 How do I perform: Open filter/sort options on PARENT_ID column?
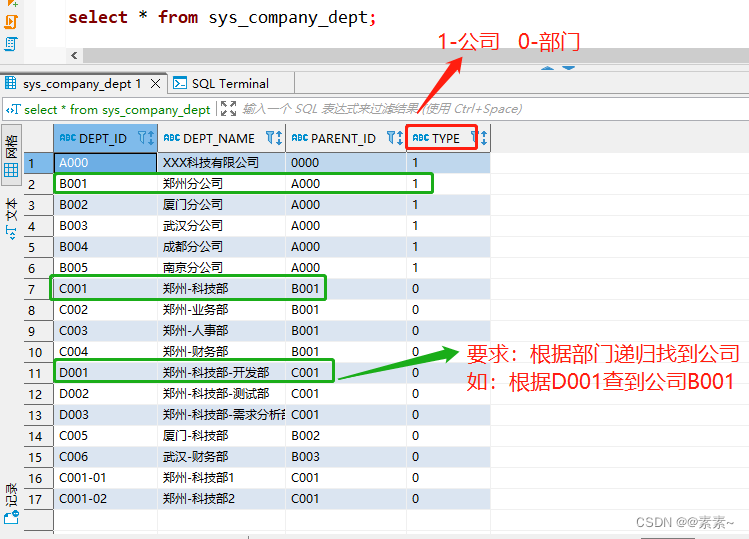395,138
